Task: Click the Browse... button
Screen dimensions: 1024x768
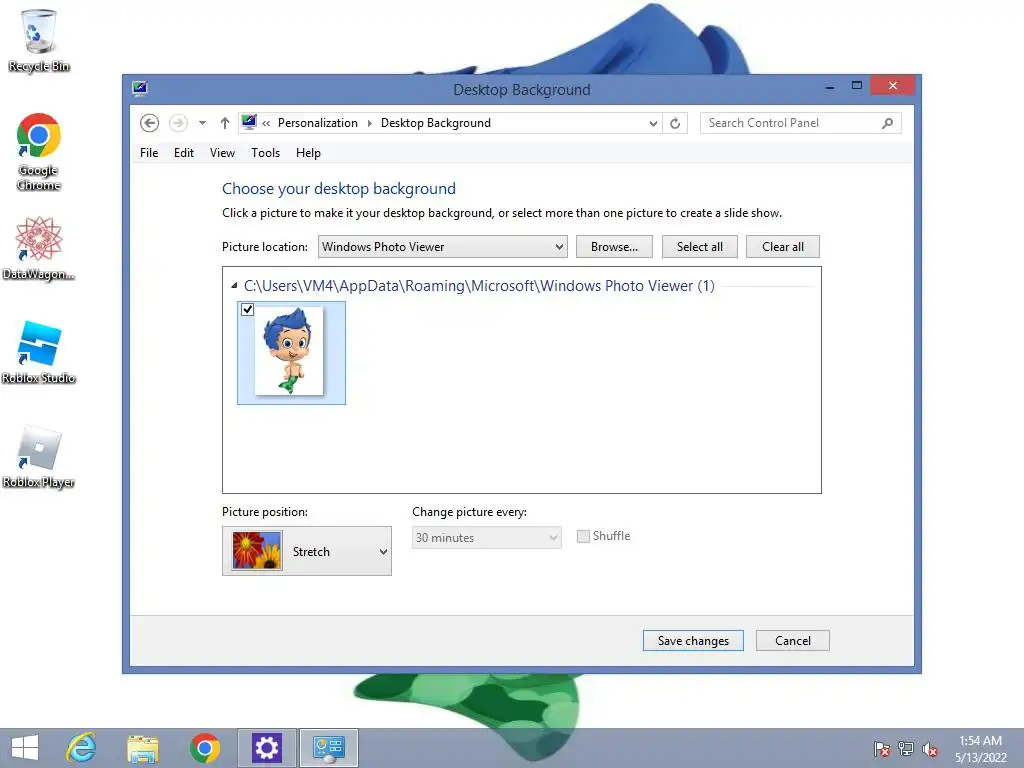Action: point(614,247)
